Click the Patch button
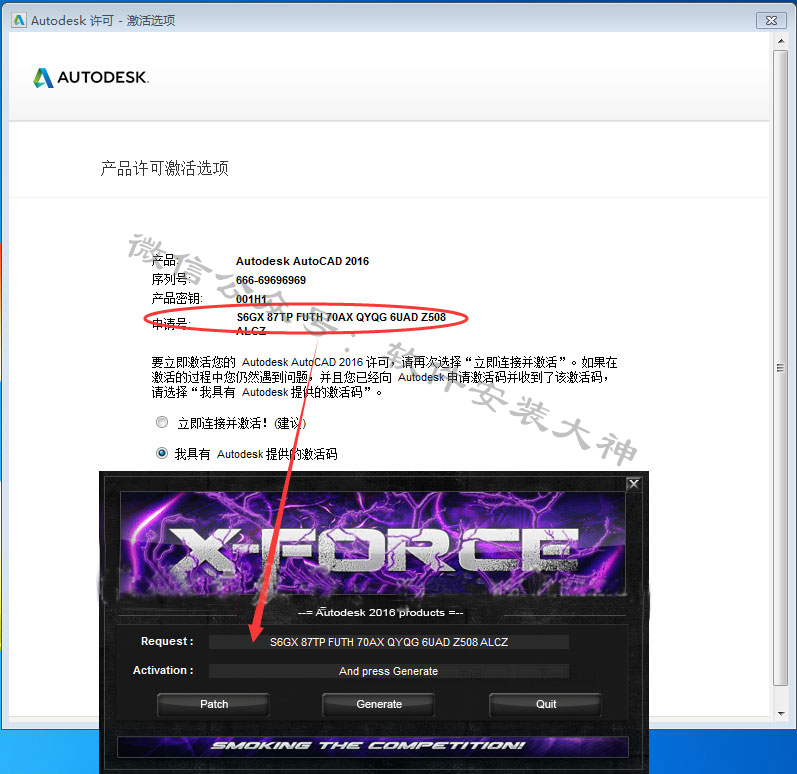The height and width of the screenshot is (774, 797). click(213, 704)
